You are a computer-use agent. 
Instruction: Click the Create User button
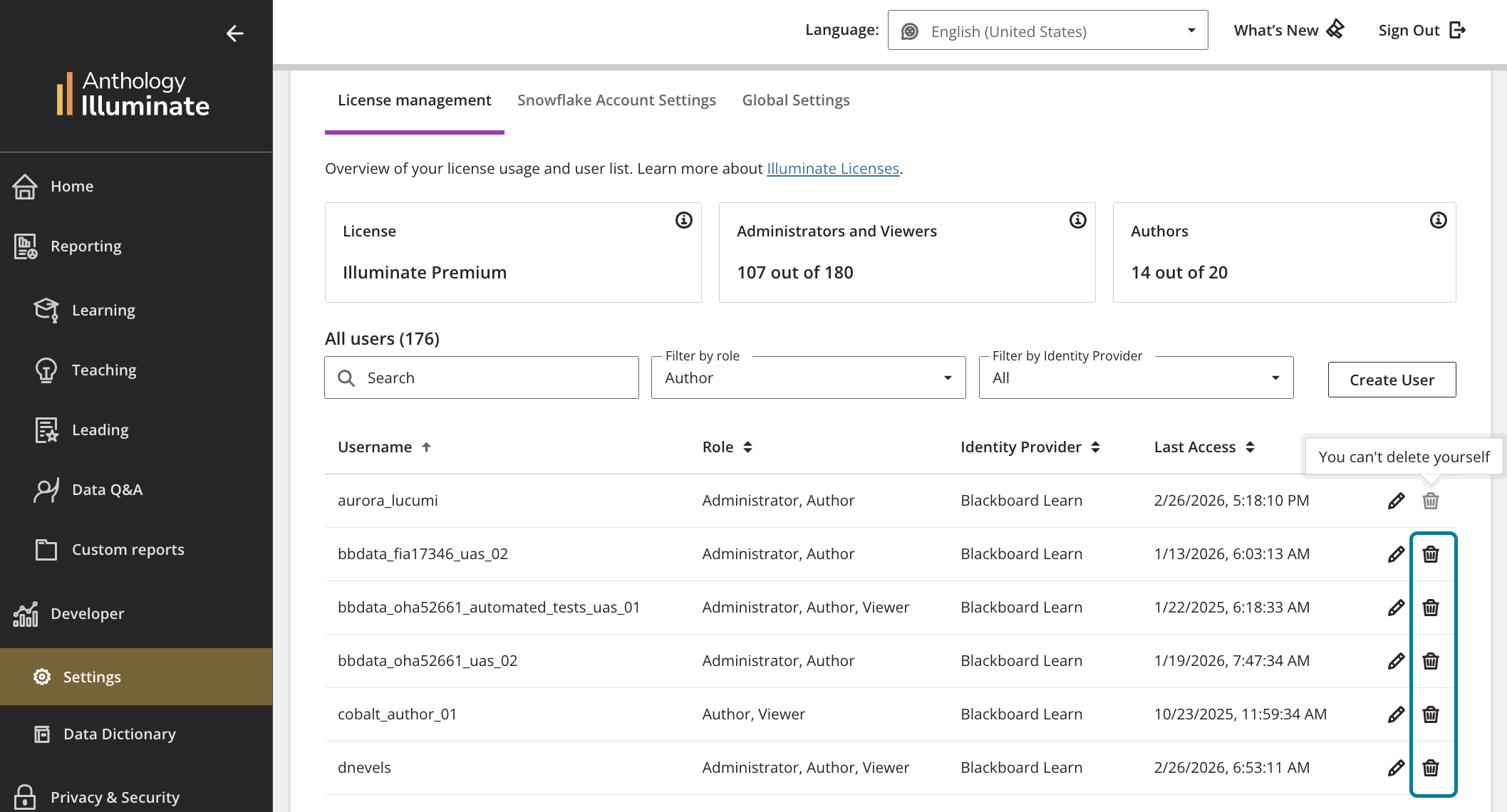click(1392, 380)
